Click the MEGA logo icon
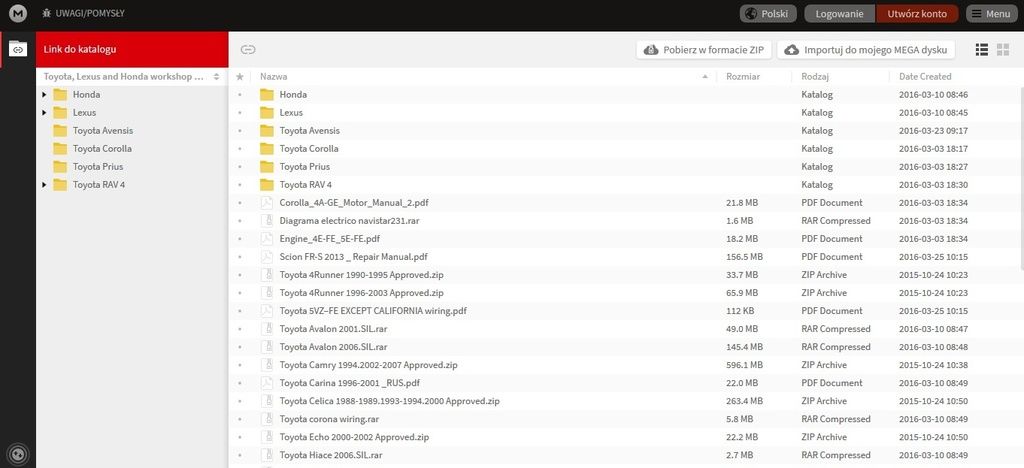This screenshot has height=468, width=1024. click(18, 14)
